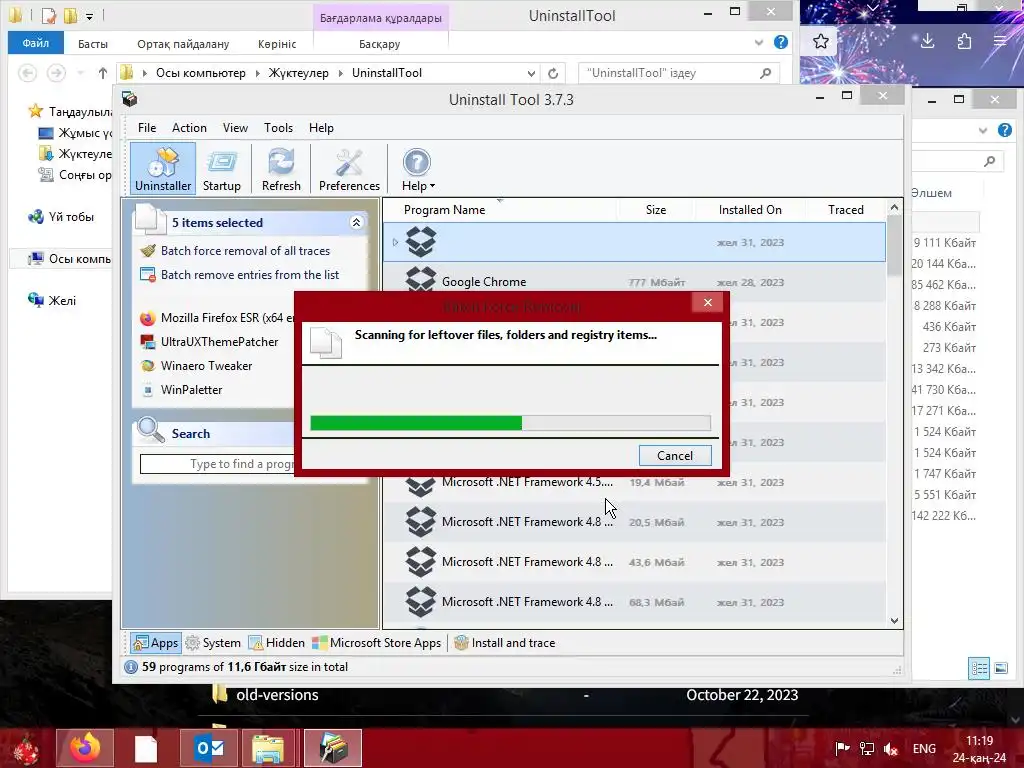Open the Басты ribbon tab
The height and width of the screenshot is (768, 1024).
pyautogui.click(x=93, y=44)
